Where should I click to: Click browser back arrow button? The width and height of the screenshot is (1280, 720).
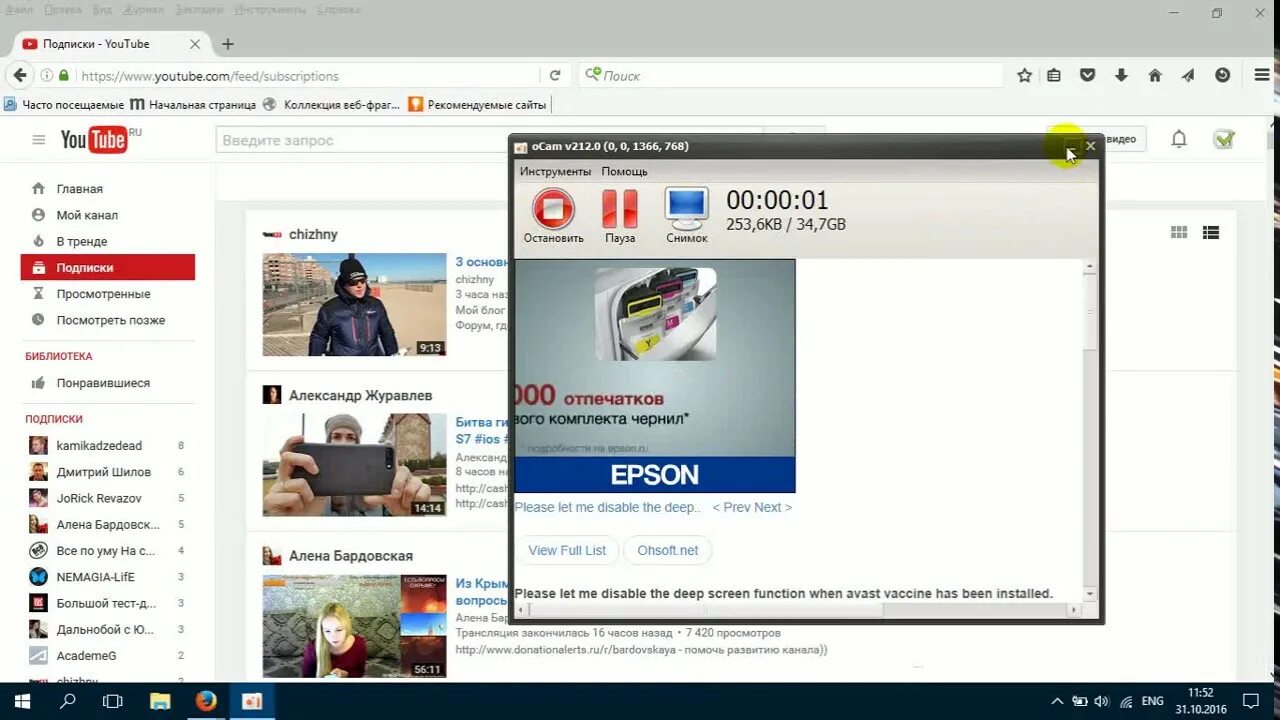[20, 75]
